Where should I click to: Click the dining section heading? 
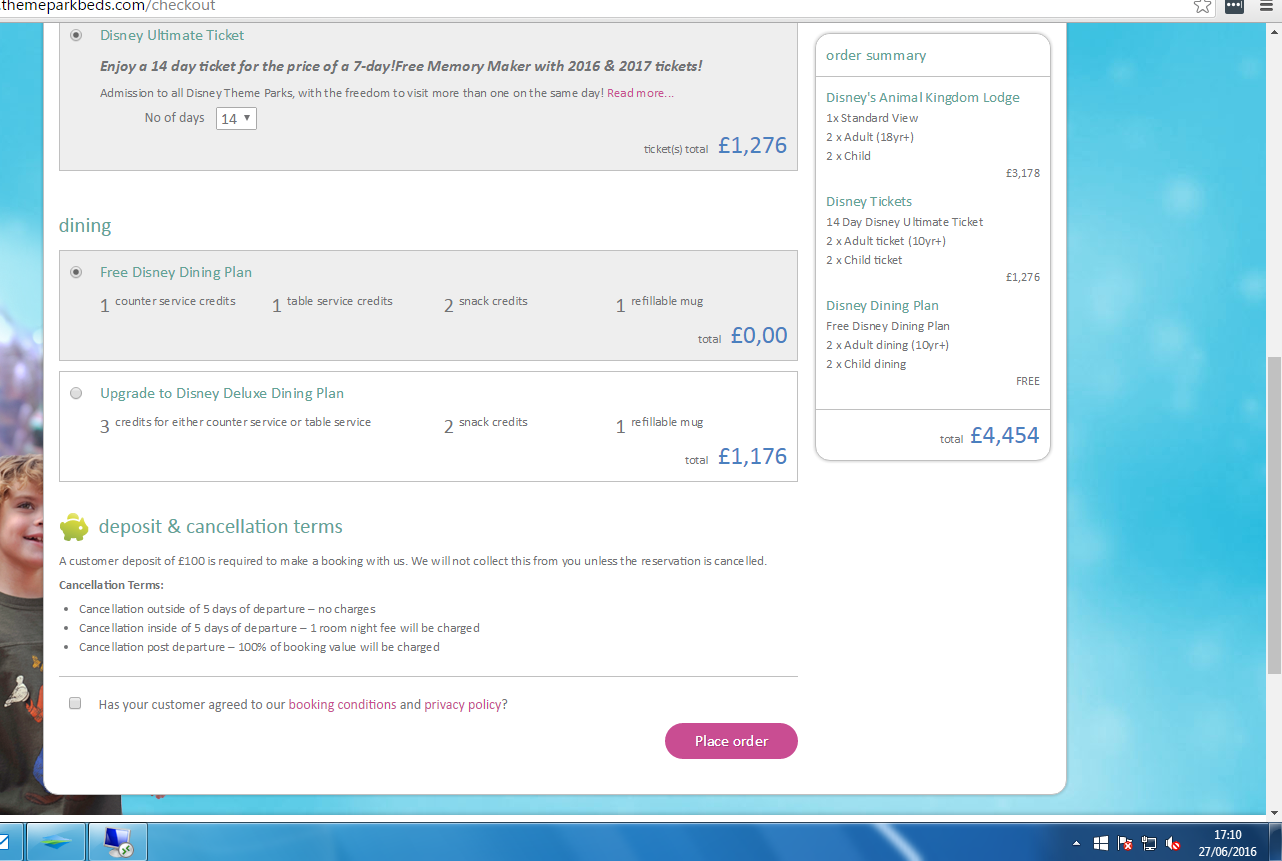pyautogui.click(x=85, y=225)
